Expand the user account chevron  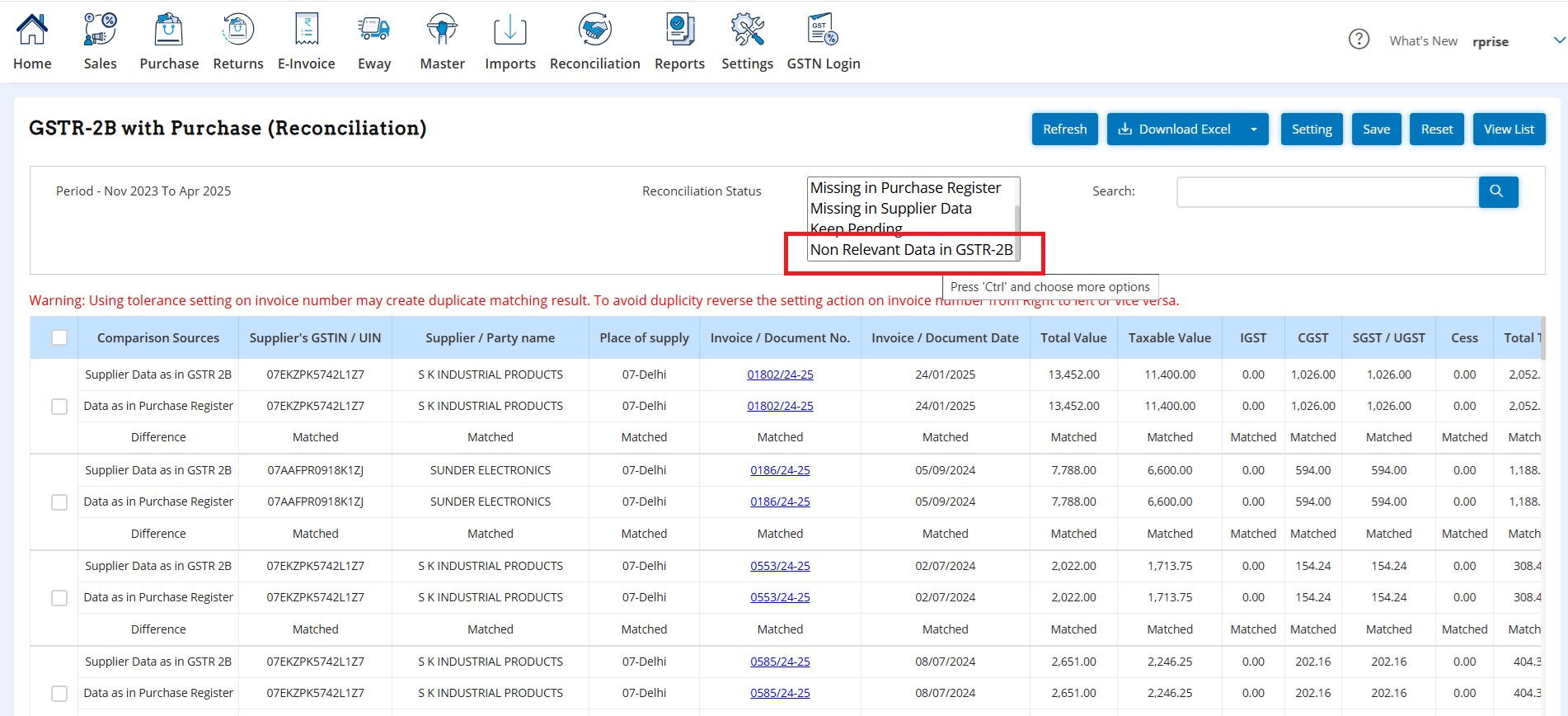click(x=1559, y=40)
